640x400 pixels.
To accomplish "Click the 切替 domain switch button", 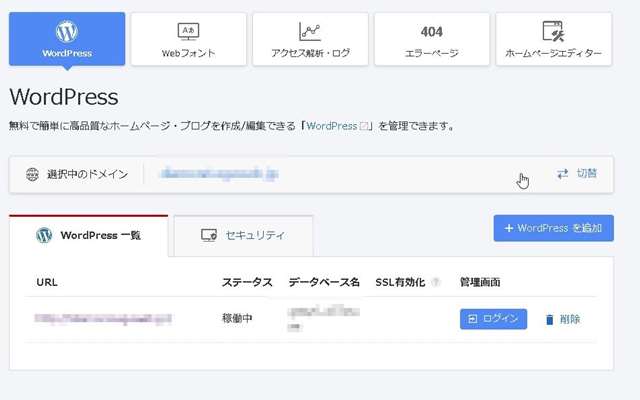I will pos(577,174).
